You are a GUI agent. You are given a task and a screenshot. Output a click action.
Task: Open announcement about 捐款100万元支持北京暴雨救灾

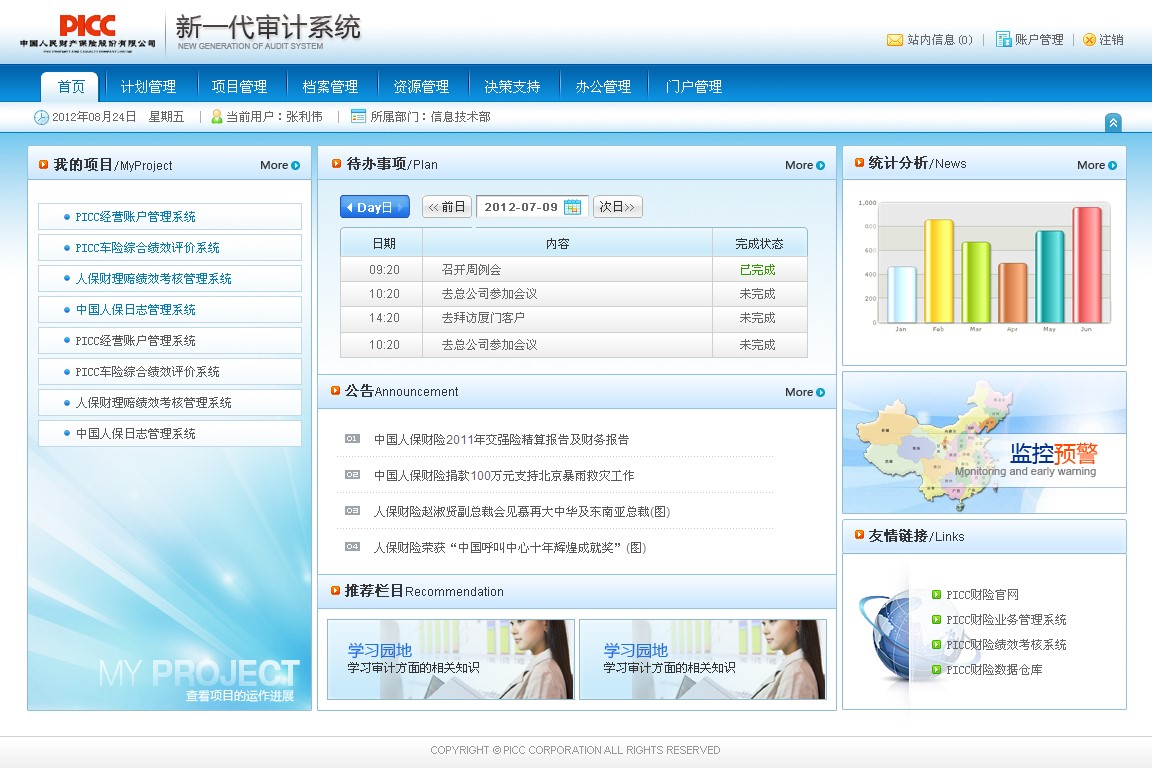point(504,475)
